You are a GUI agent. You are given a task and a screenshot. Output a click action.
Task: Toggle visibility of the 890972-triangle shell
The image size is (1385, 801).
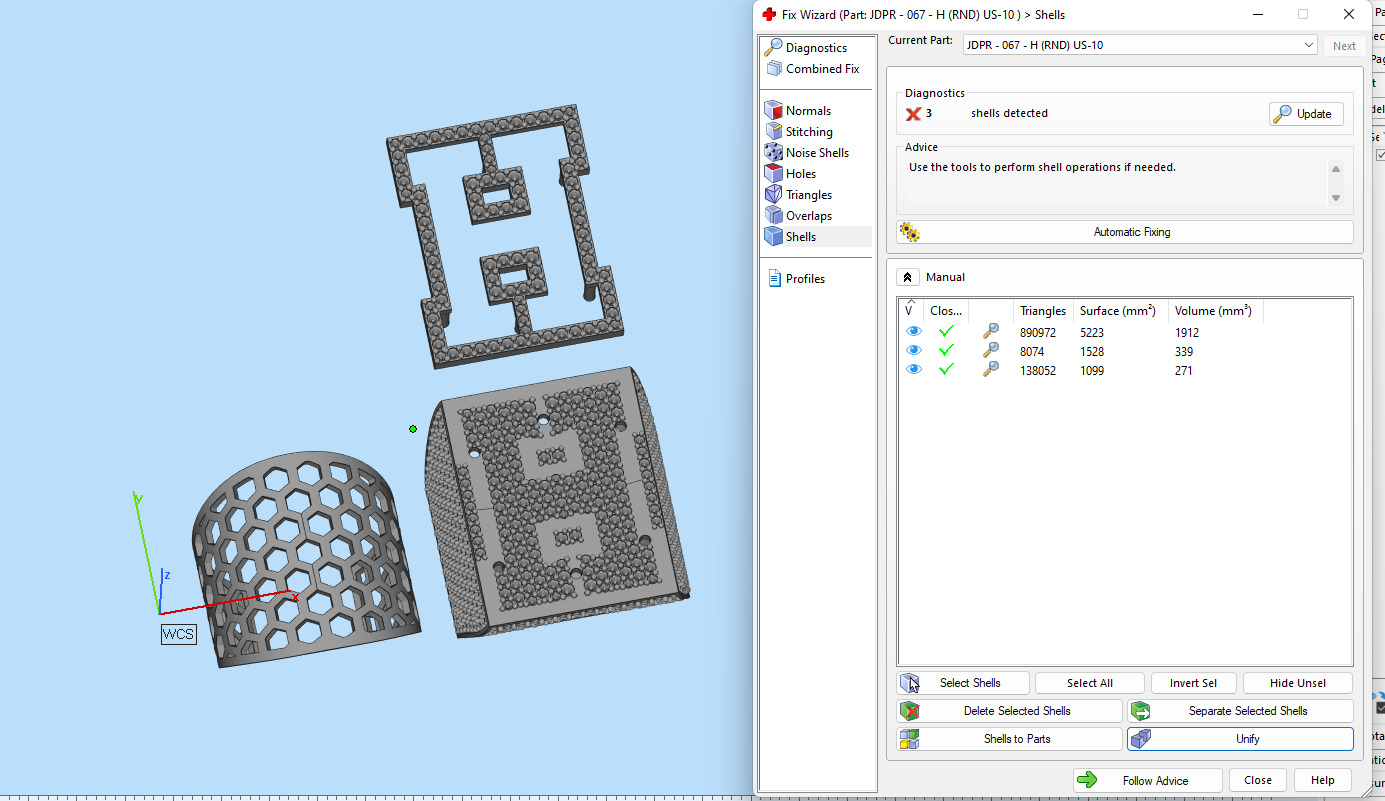pyautogui.click(x=914, y=332)
